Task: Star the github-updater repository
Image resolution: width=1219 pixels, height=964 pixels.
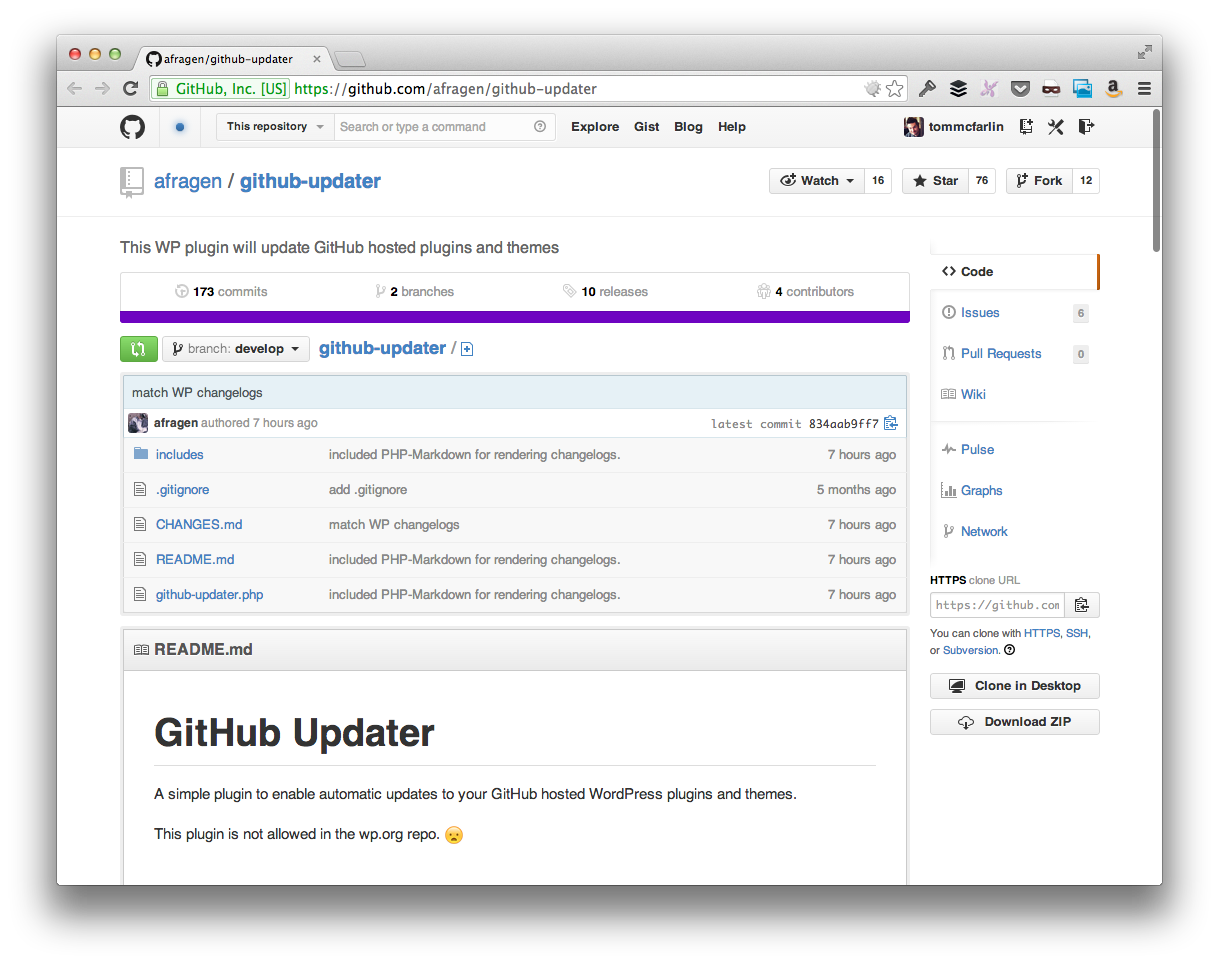Action: pyautogui.click(x=935, y=180)
